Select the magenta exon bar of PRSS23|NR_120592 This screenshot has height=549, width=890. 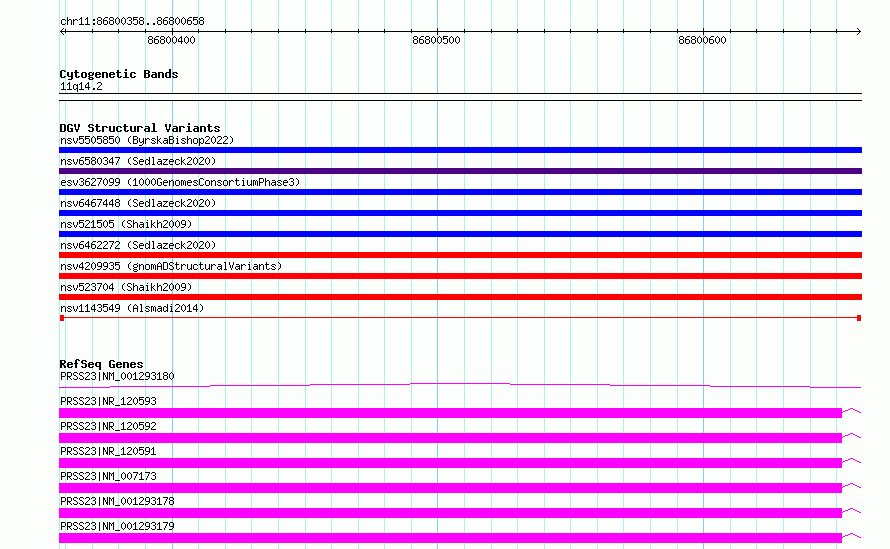tap(450, 438)
